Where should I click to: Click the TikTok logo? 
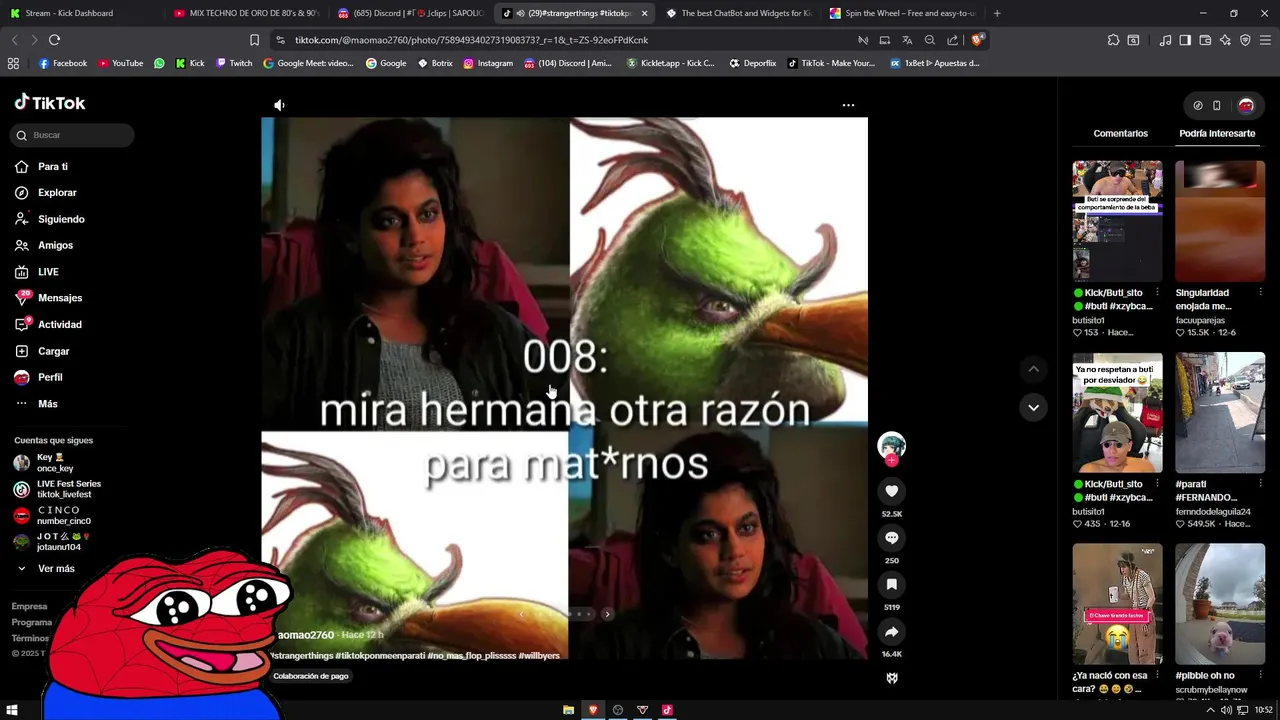coord(50,103)
